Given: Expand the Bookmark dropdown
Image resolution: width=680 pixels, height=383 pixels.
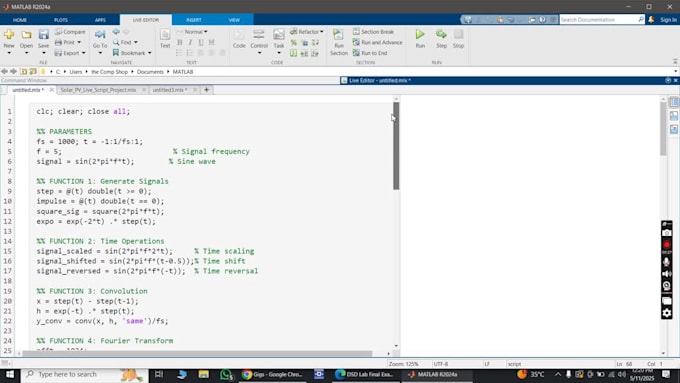Looking at the screenshot, I should tap(150, 53).
